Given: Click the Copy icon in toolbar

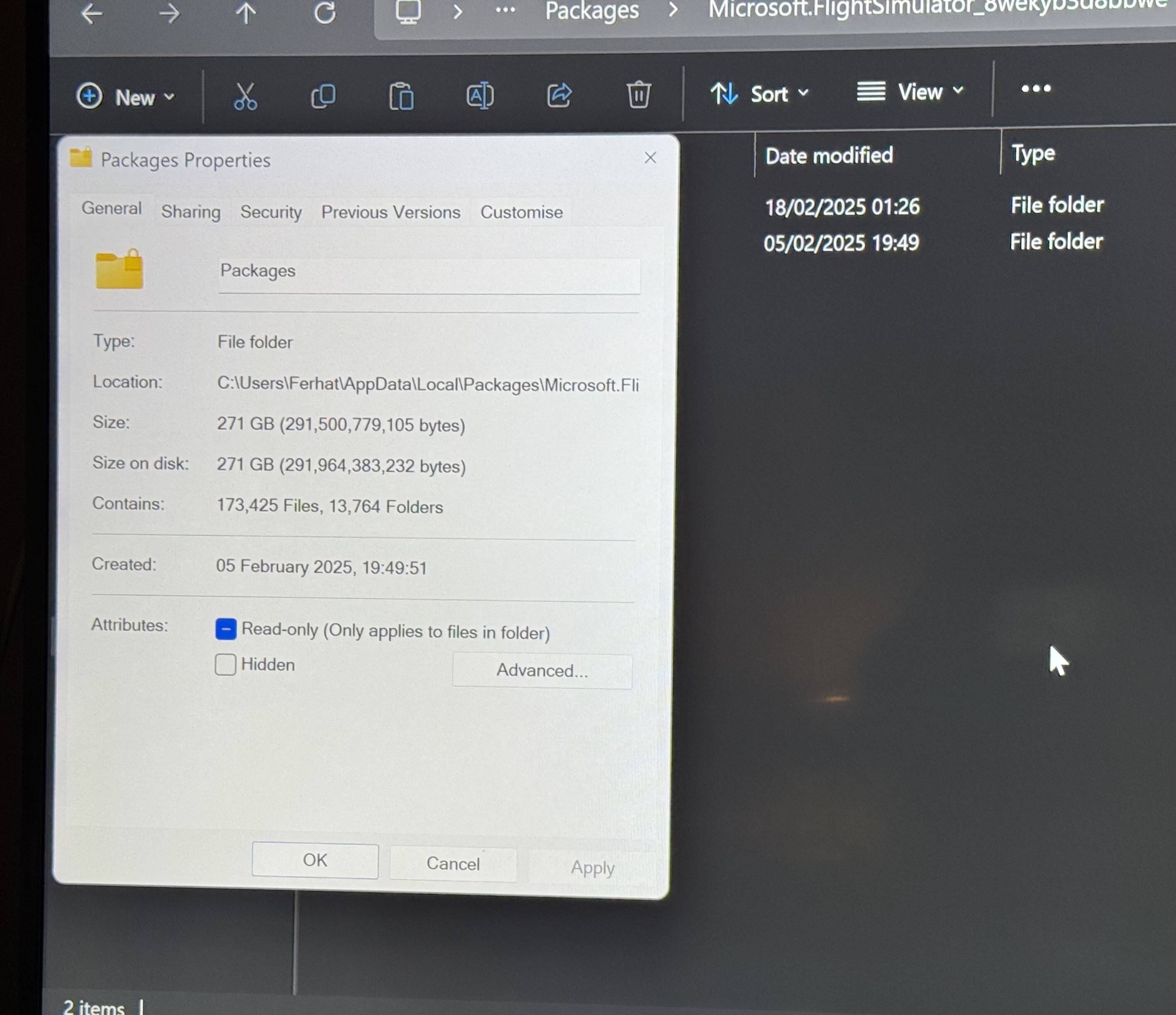Looking at the screenshot, I should (323, 96).
